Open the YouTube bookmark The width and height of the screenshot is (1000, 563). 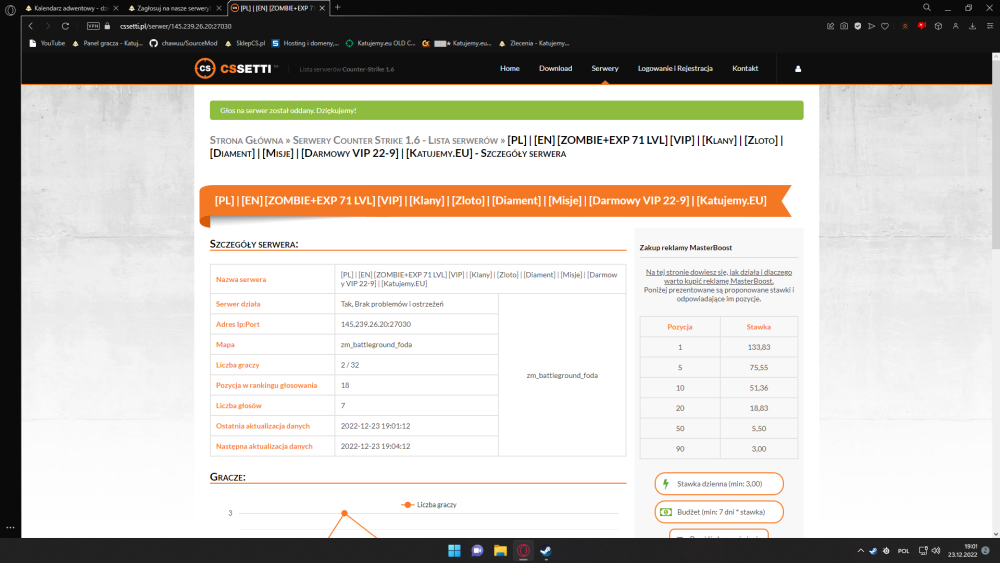click(x=47, y=43)
